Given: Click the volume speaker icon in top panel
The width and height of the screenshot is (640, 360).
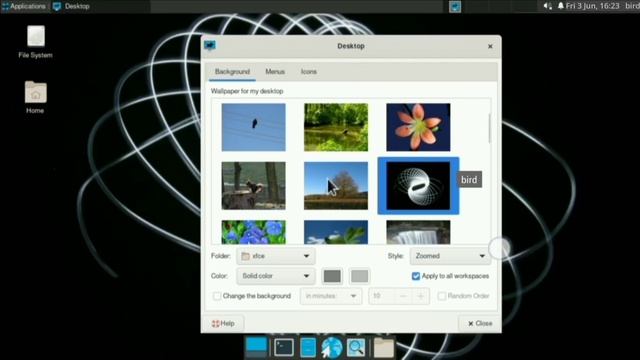Looking at the screenshot, I should (x=547, y=6).
